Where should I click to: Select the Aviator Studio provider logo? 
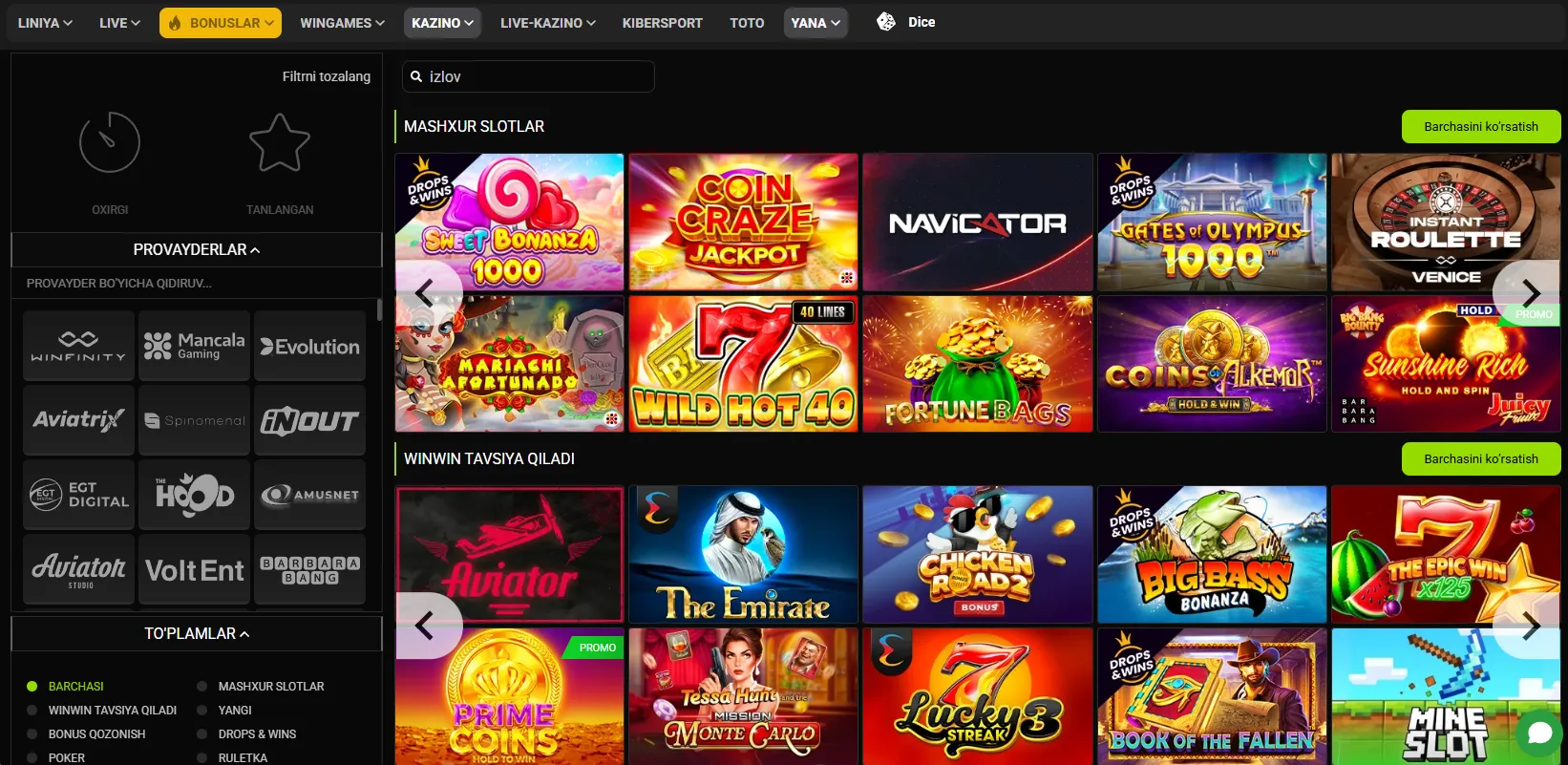point(78,569)
